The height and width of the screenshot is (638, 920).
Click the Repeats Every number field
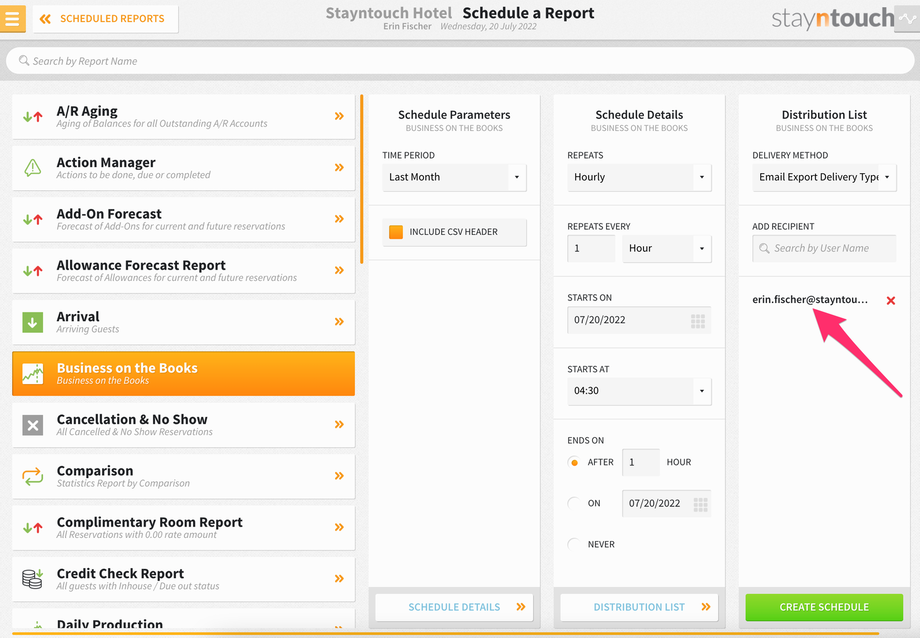click(591, 248)
